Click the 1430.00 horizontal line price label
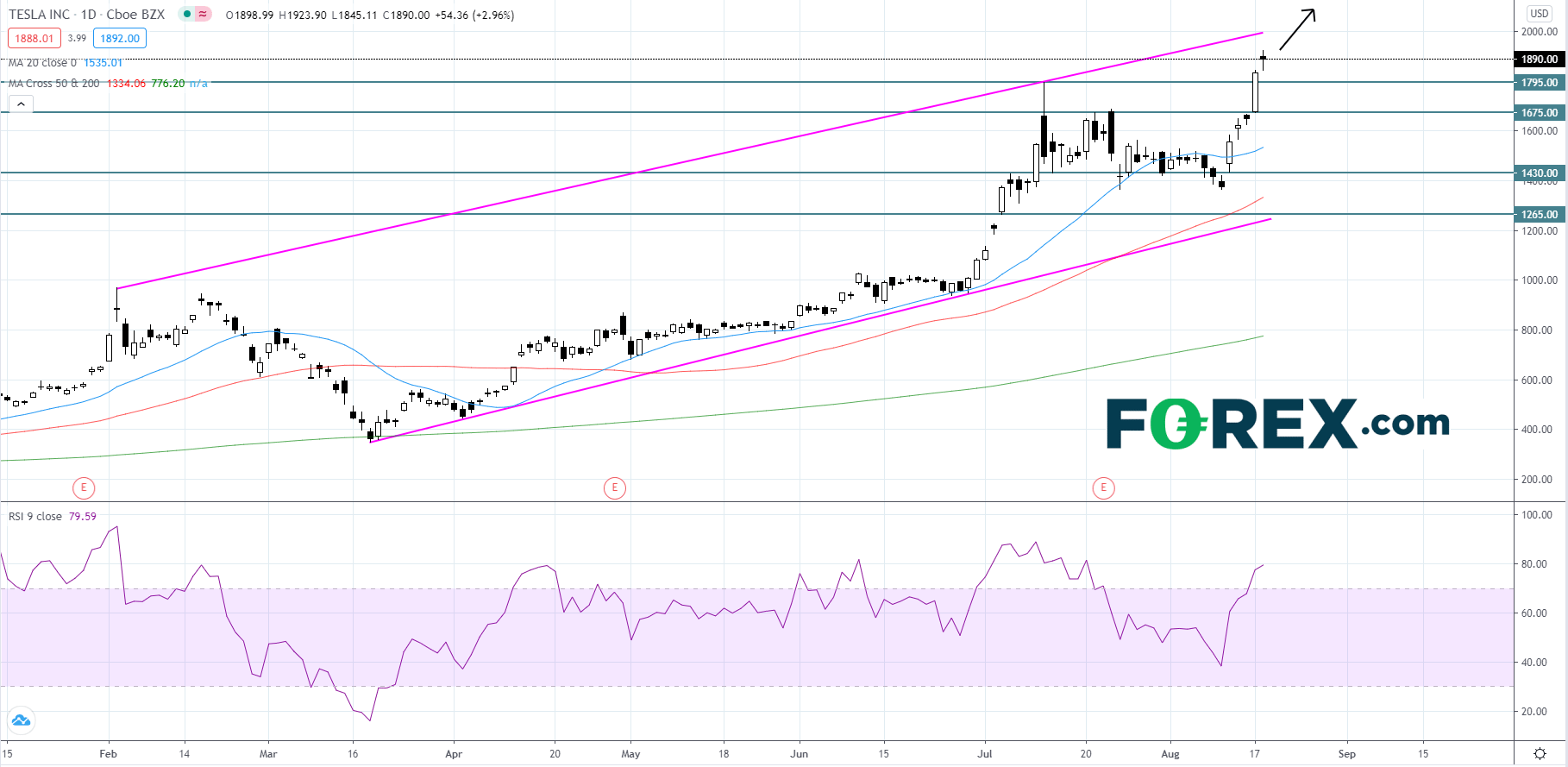Image resolution: width=1568 pixels, height=767 pixels. click(x=1540, y=173)
